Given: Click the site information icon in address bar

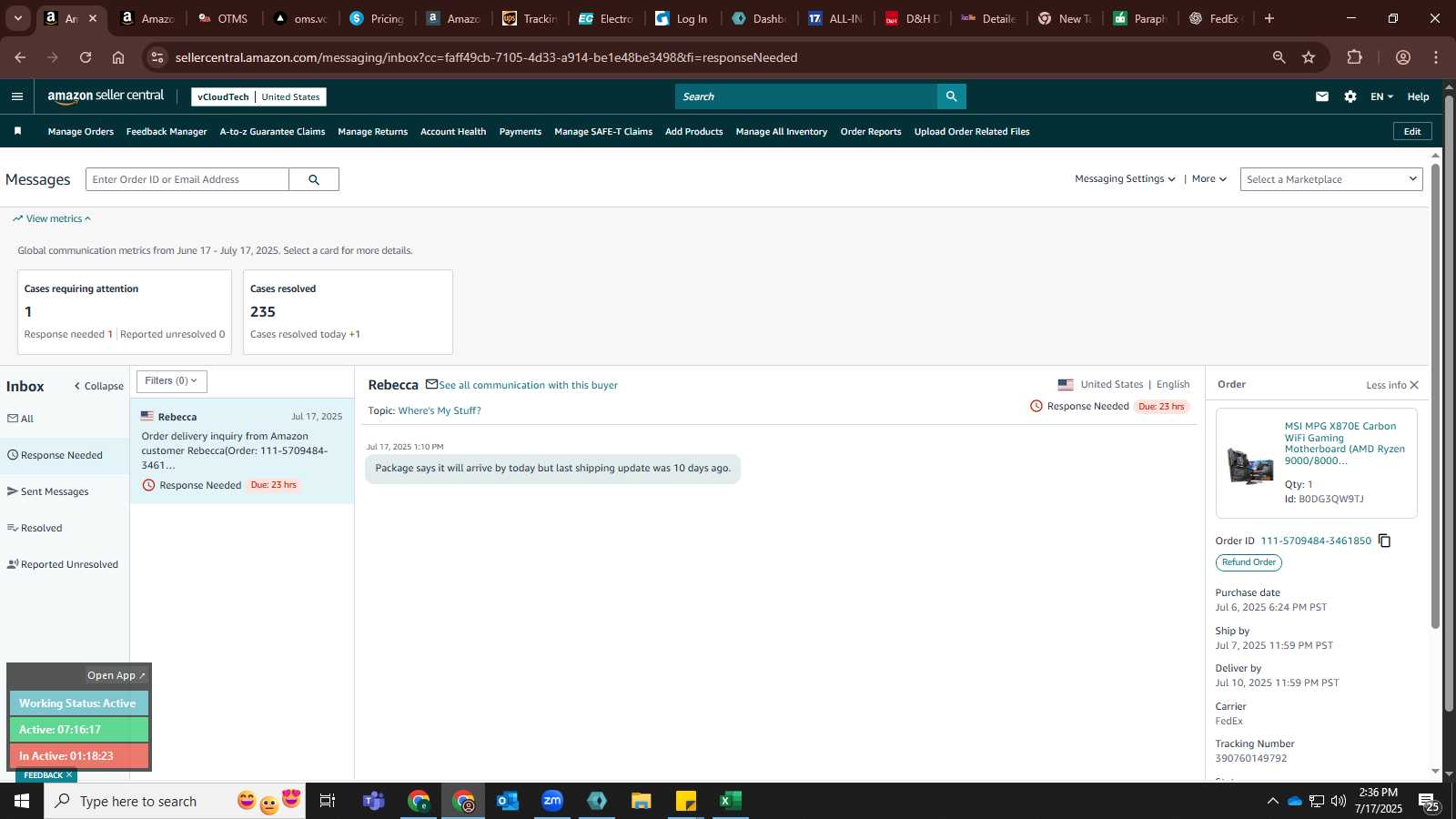Looking at the screenshot, I should (x=157, y=57).
